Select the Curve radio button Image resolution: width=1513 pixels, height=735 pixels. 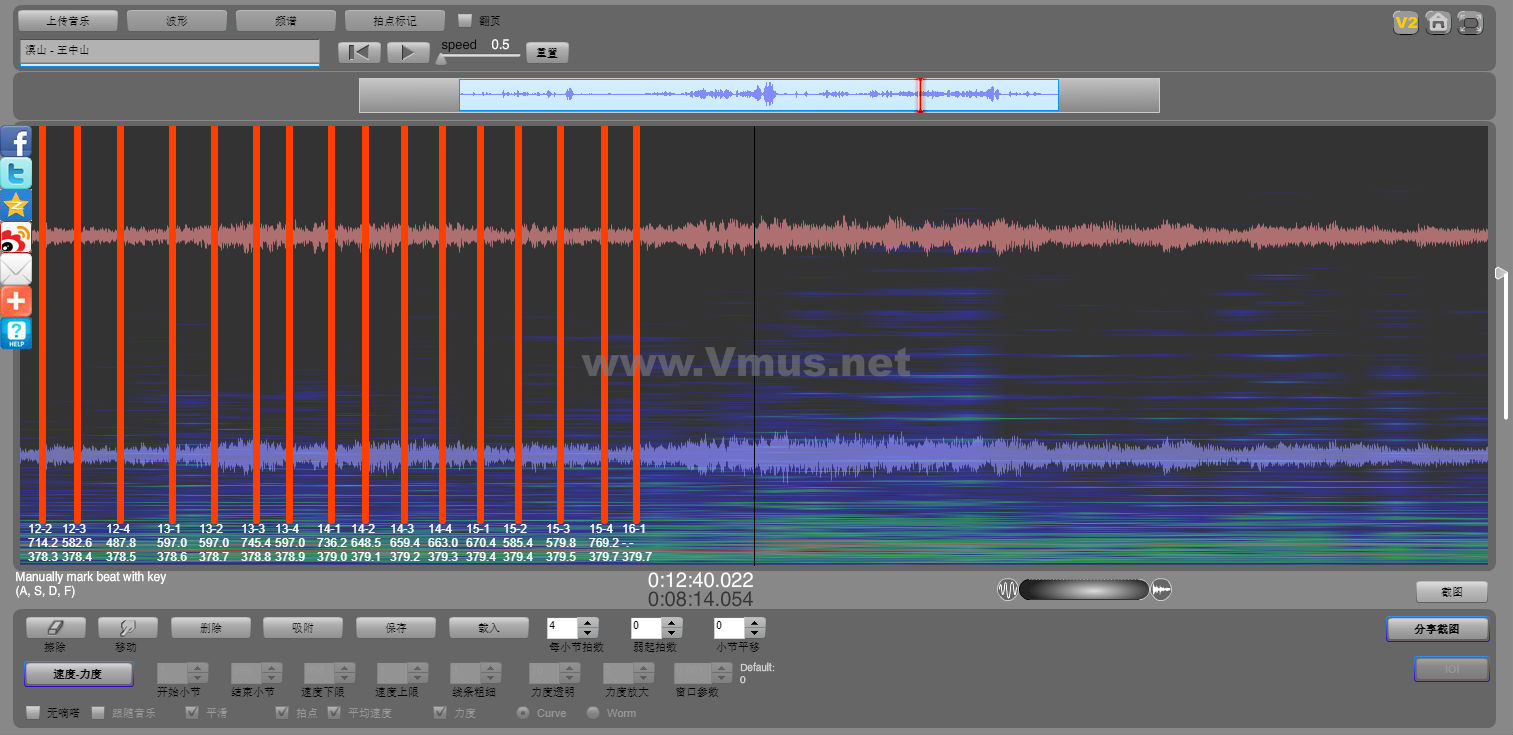(x=523, y=713)
